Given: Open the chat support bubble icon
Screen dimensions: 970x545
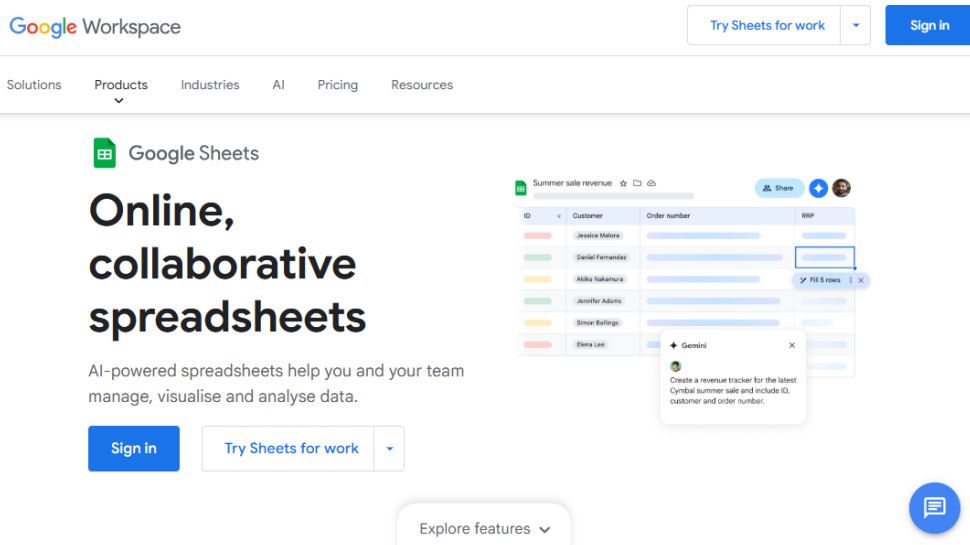Looking at the screenshot, I should [x=934, y=508].
